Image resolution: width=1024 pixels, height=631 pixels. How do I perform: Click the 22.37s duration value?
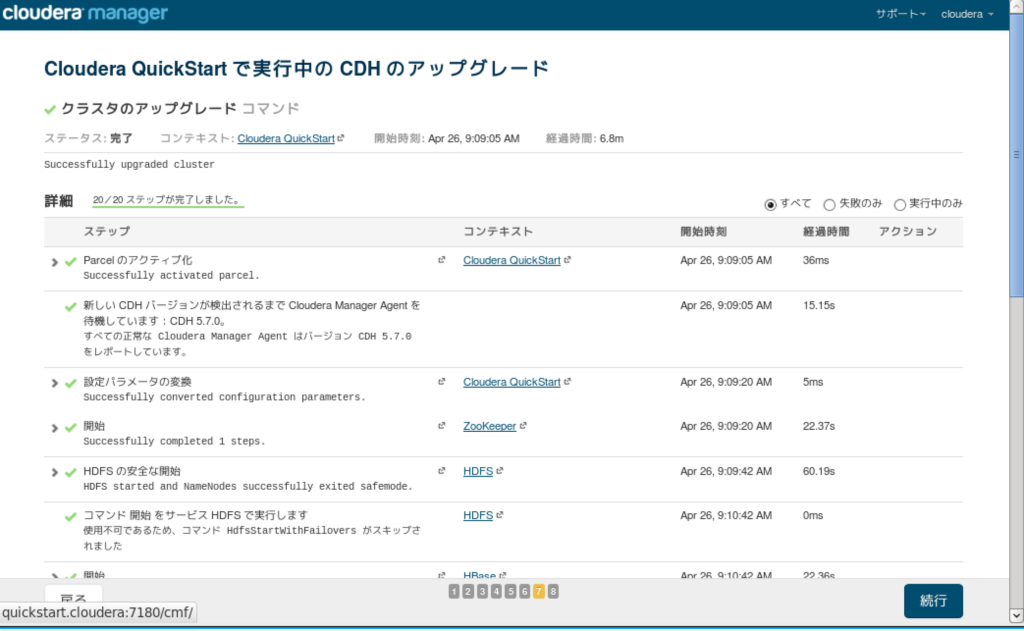(819, 426)
